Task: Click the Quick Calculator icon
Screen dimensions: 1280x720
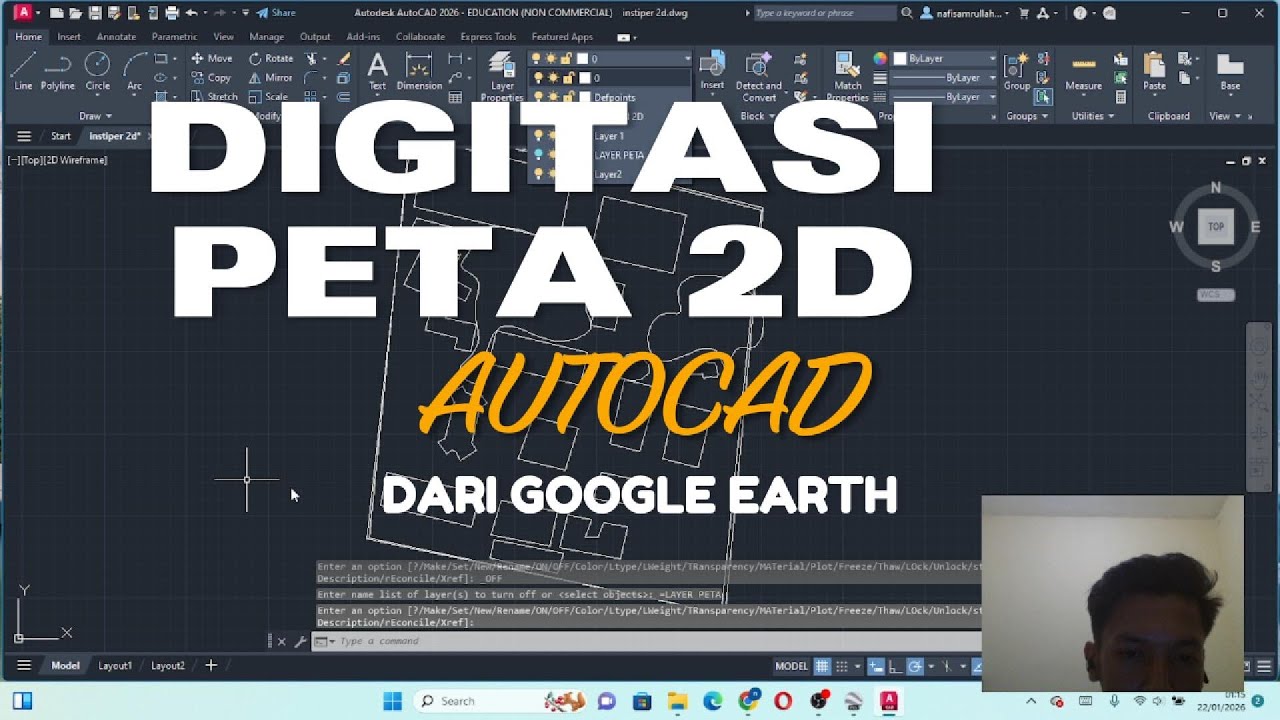Action: coord(1121,97)
